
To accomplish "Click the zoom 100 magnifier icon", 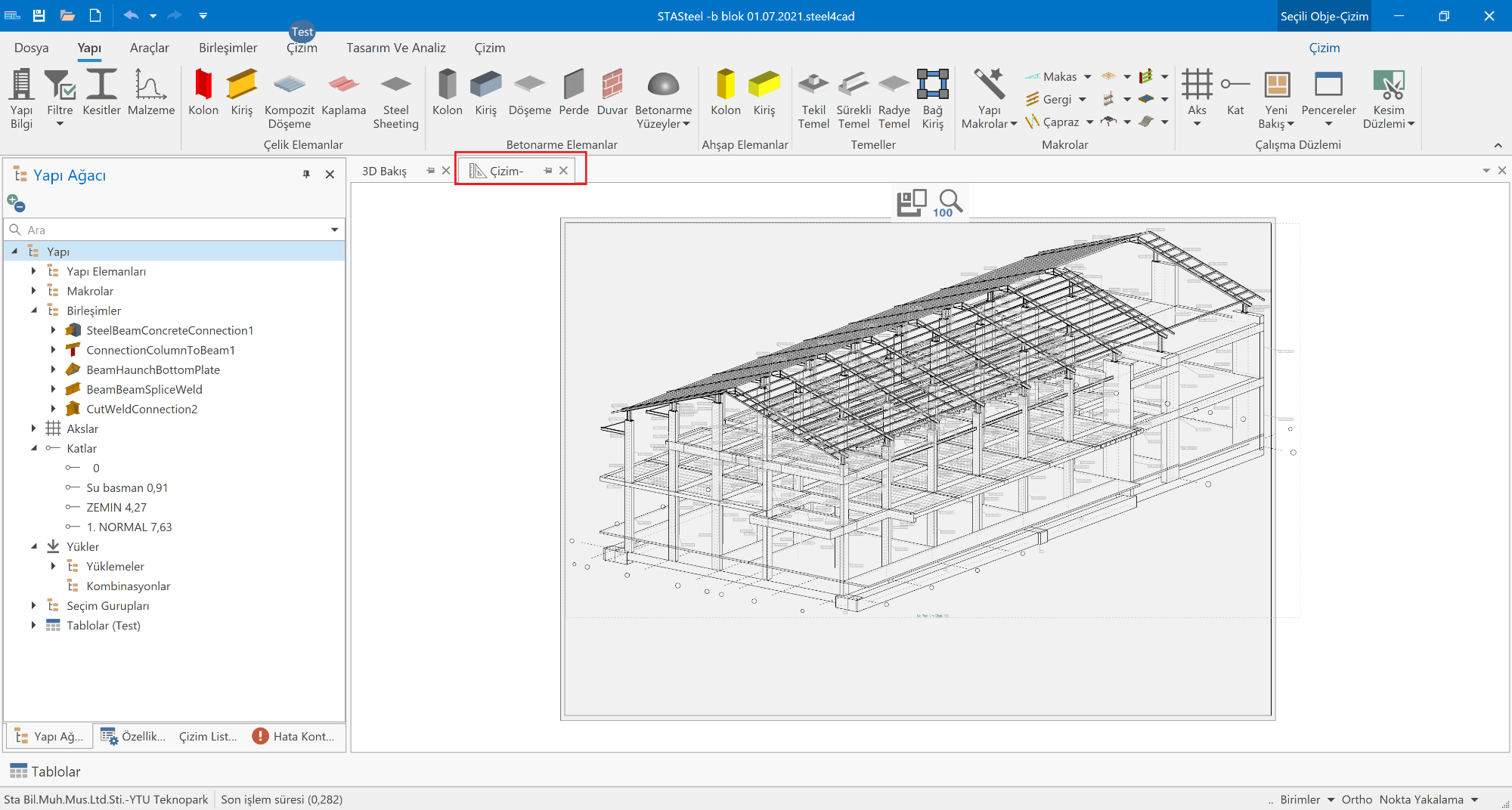I will [949, 202].
